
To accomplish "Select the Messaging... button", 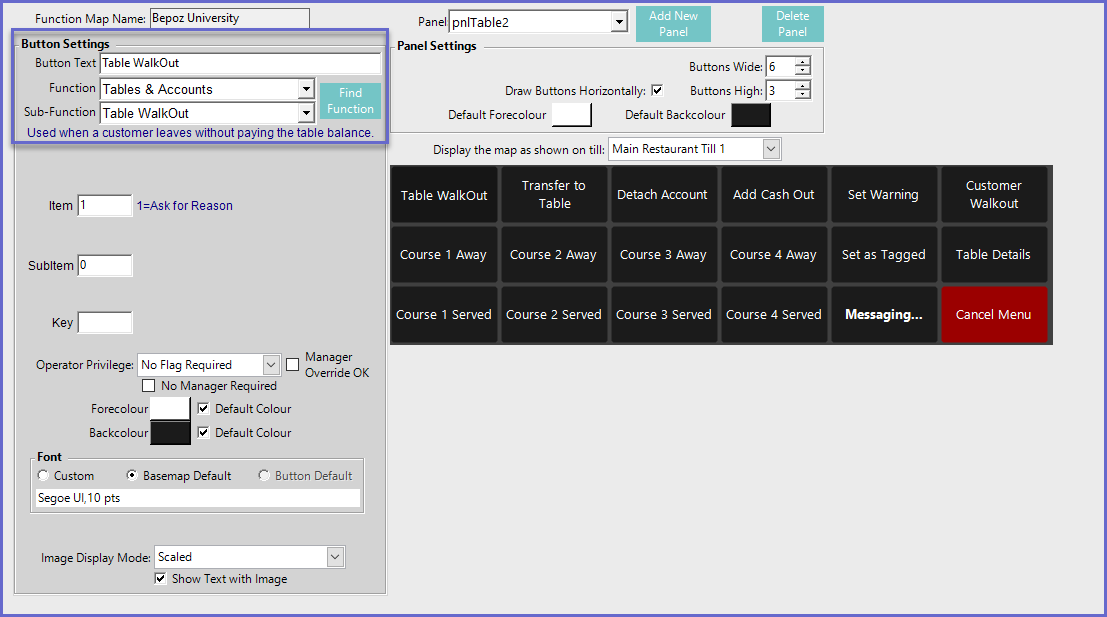I will [884, 315].
